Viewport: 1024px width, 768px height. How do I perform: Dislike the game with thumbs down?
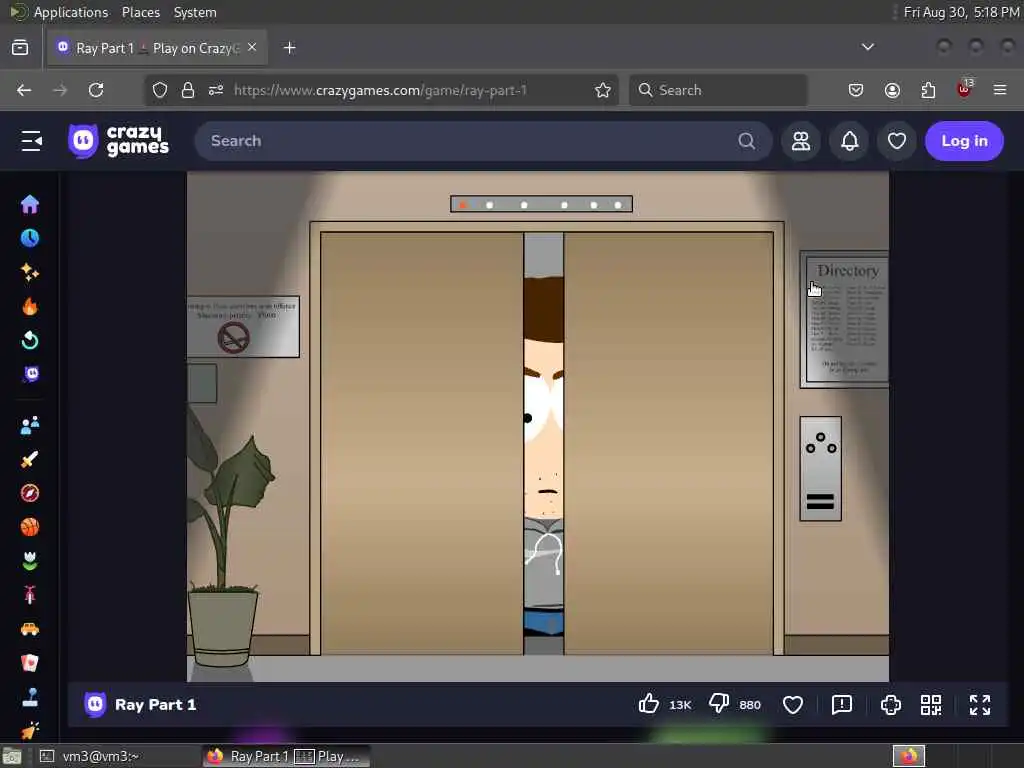(x=719, y=704)
